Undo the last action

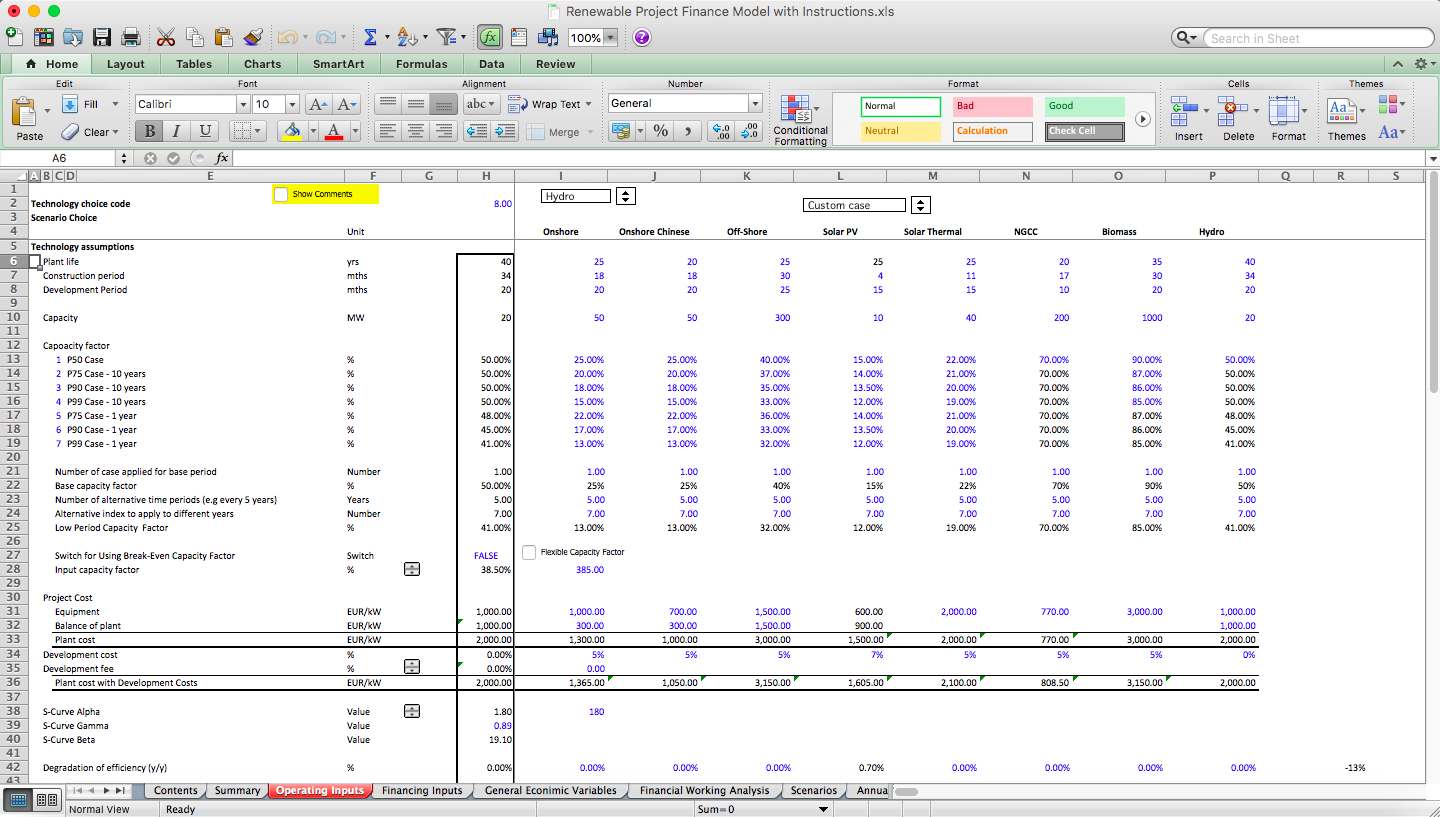[287, 37]
